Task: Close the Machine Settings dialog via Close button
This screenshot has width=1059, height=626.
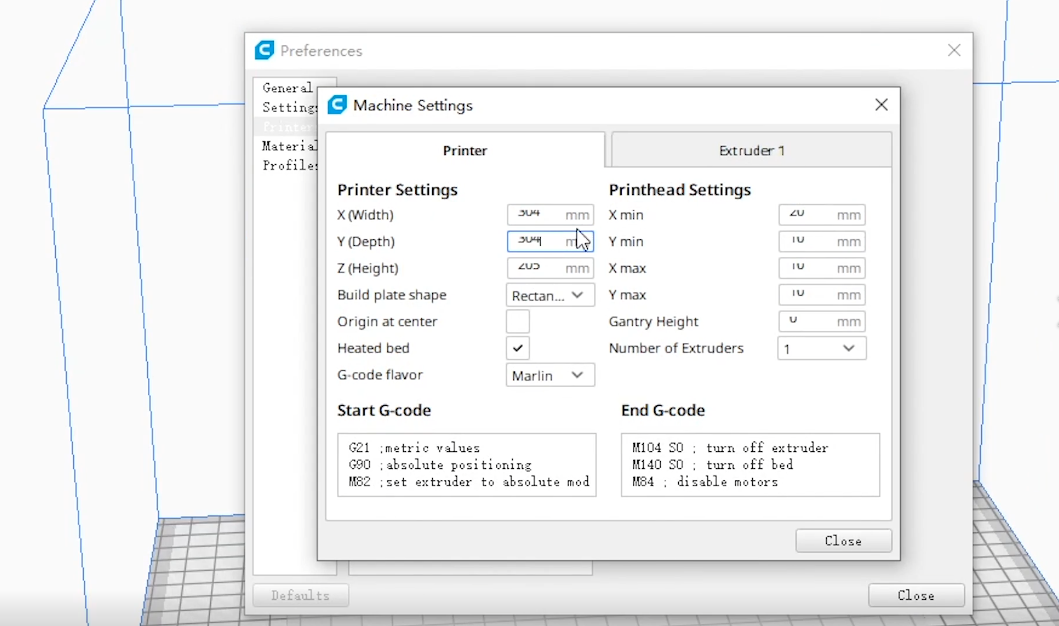Action: (x=844, y=541)
